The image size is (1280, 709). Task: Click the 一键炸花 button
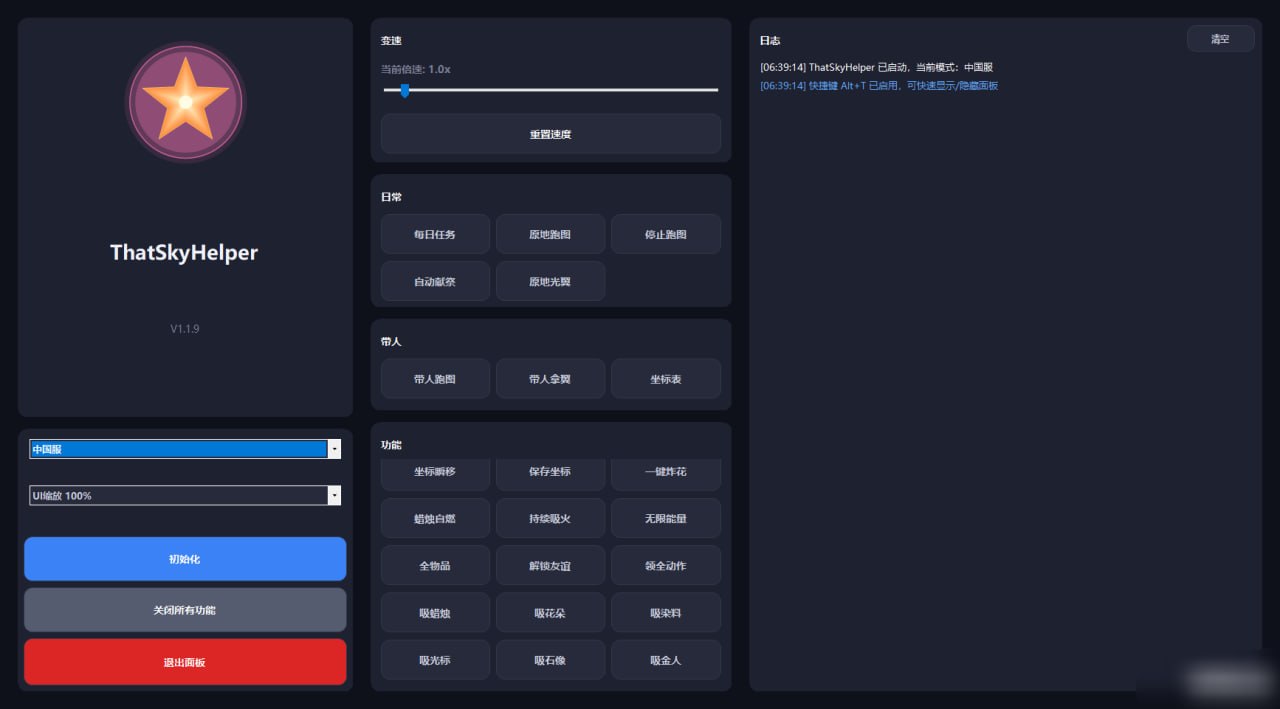click(666, 474)
